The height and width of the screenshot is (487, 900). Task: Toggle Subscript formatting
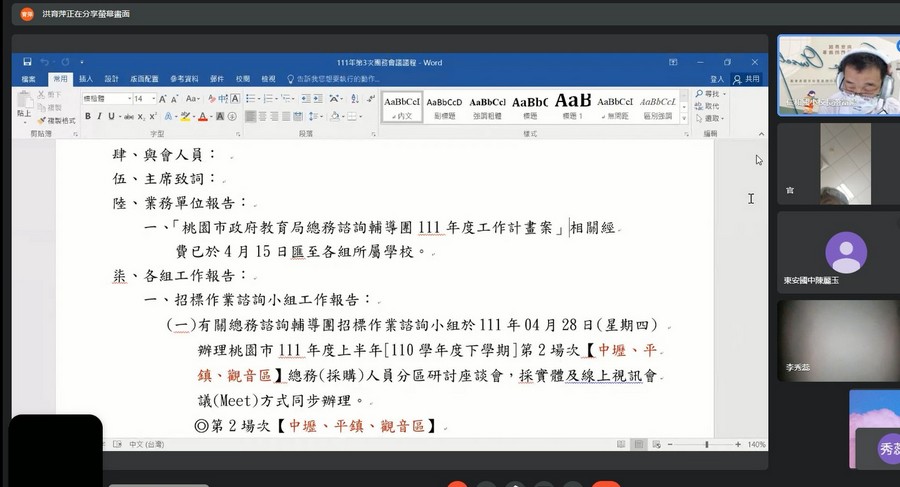pyautogui.click(x=142, y=117)
